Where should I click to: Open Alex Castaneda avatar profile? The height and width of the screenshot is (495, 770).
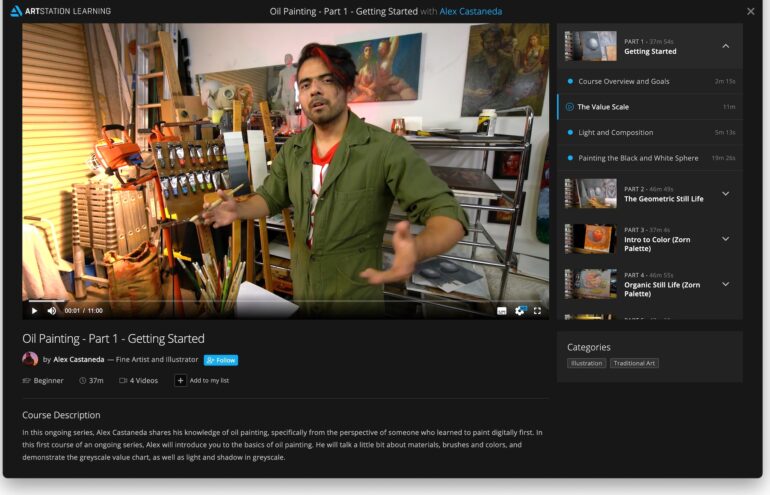coord(30,359)
